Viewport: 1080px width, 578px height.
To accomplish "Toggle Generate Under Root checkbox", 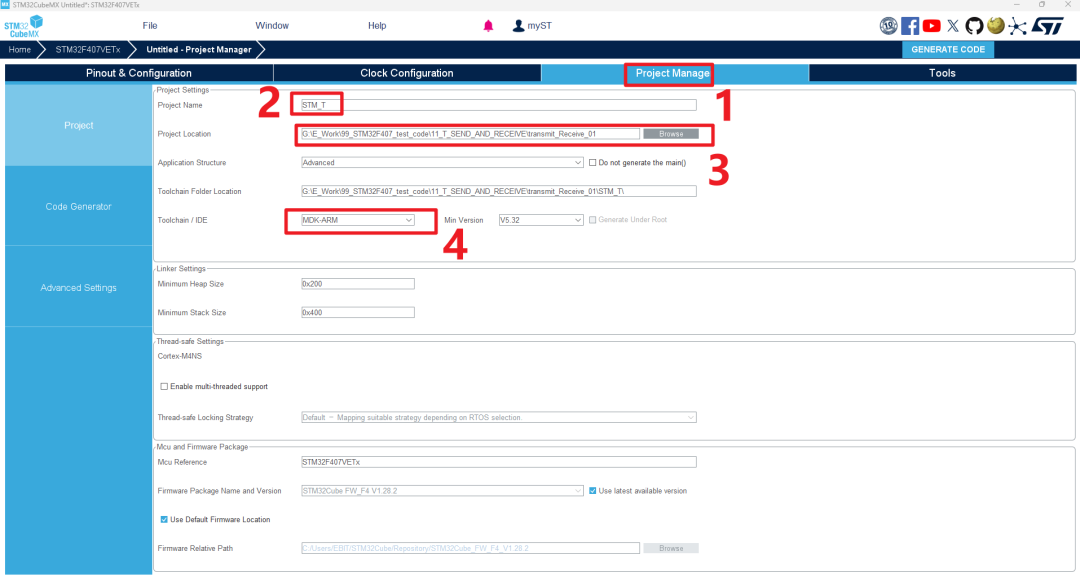I will click(x=592, y=220).
